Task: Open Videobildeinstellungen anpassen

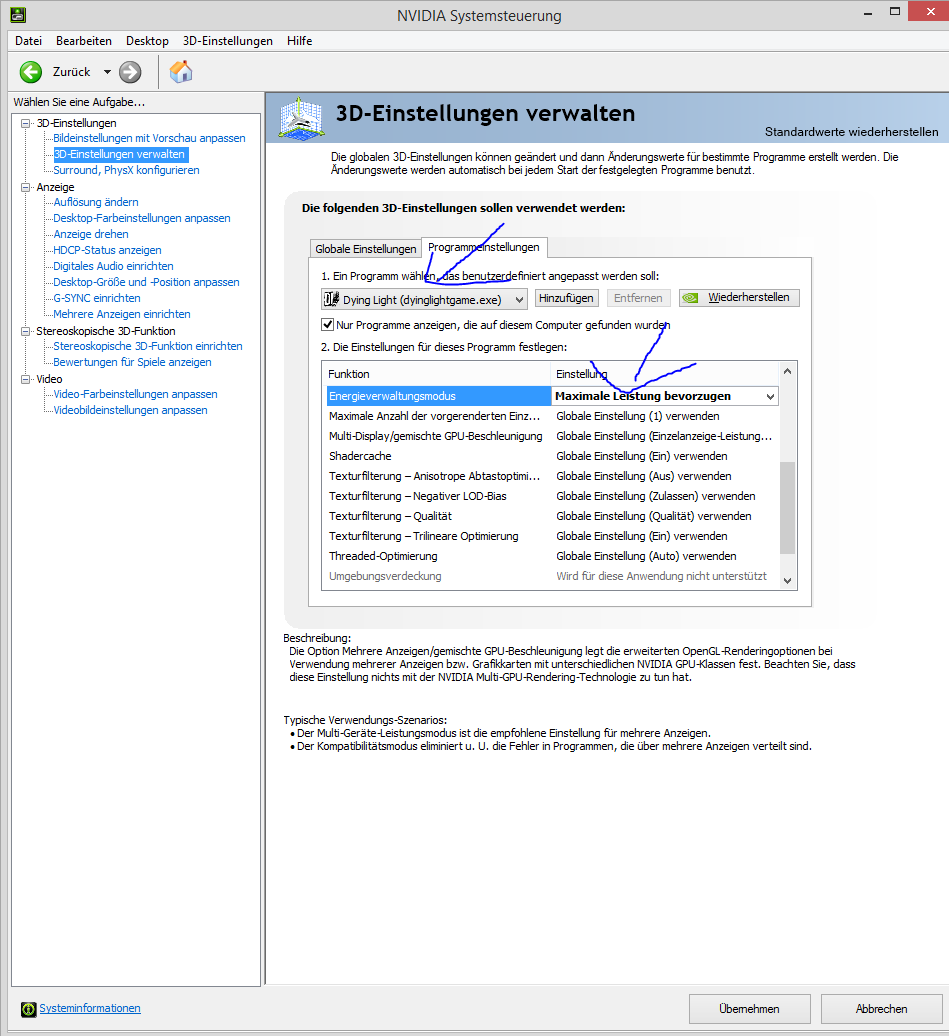Action: (x=130, y=410)
